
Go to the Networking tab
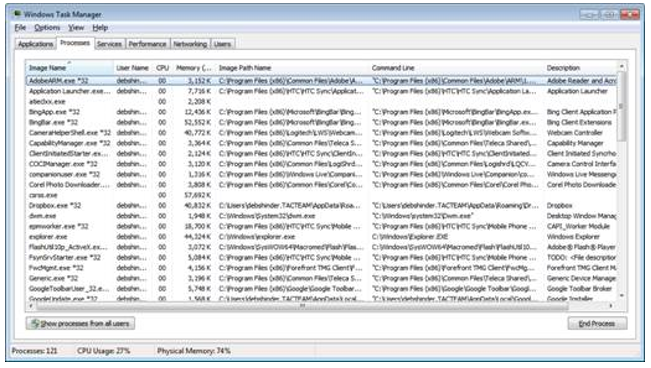click(x=190, y=44)
